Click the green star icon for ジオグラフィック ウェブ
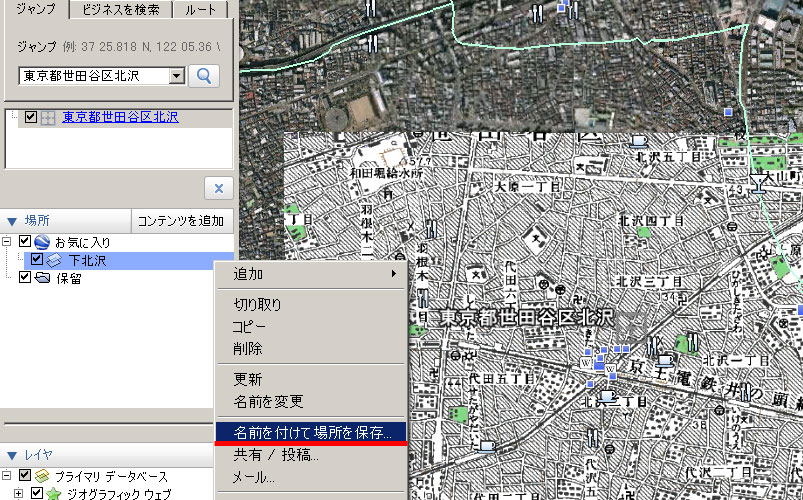The height and width of the screenshot is (500, 803). [54, 494]
